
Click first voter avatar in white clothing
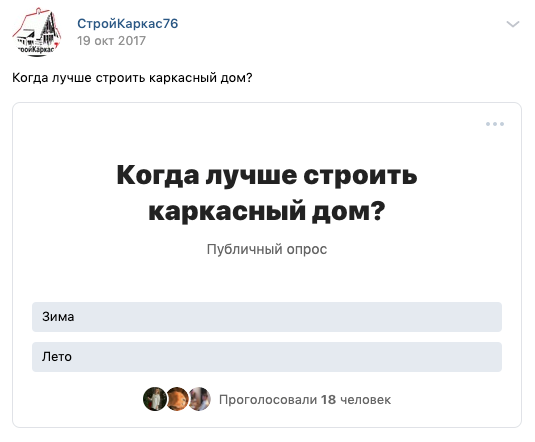point(155,399)
